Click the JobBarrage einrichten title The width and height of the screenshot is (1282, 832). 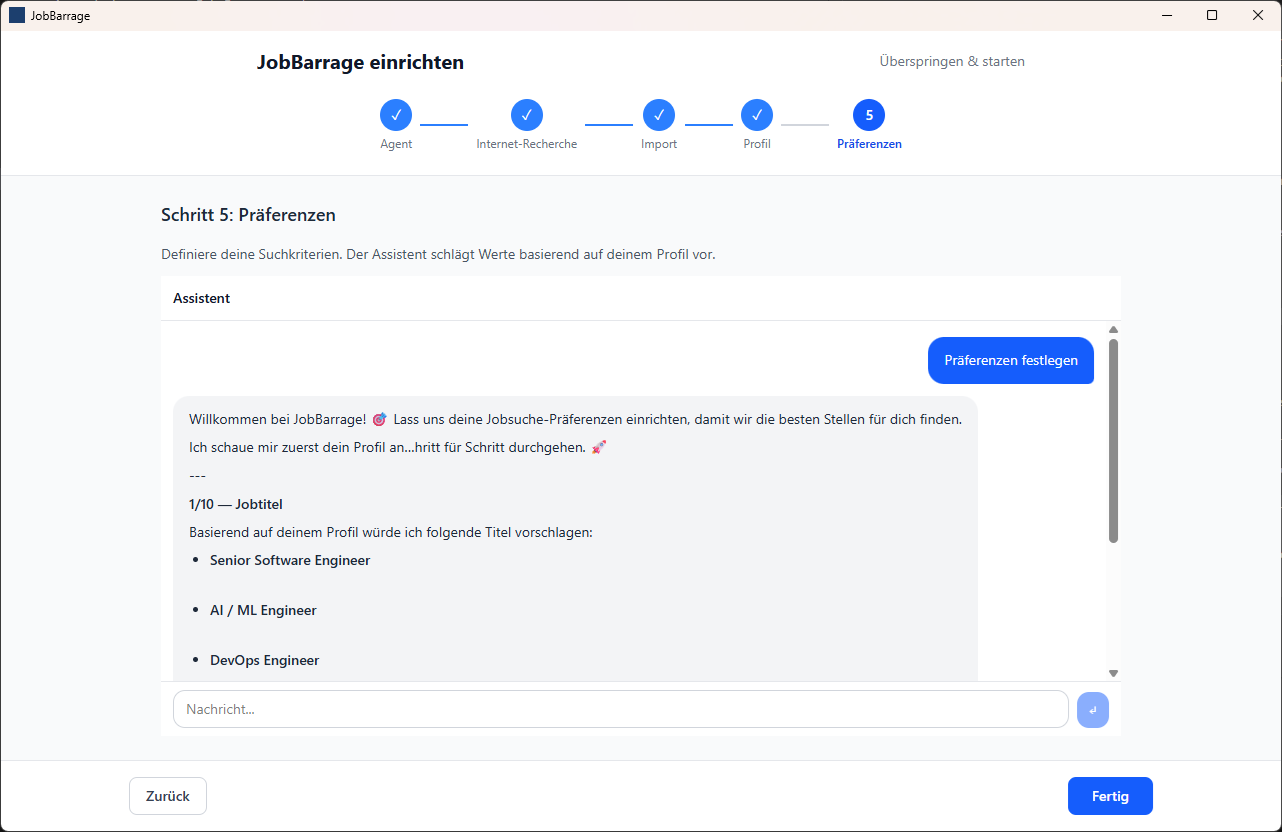[360, 62]
